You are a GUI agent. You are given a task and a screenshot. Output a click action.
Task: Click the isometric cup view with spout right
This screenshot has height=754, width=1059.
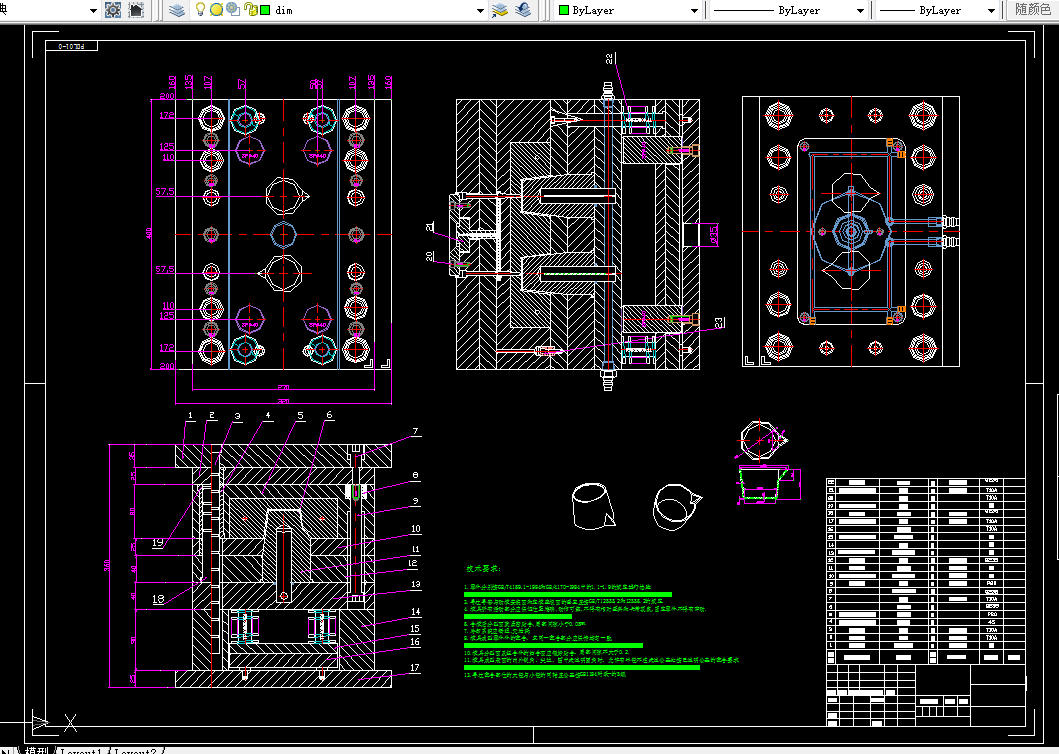click(677, 507)
